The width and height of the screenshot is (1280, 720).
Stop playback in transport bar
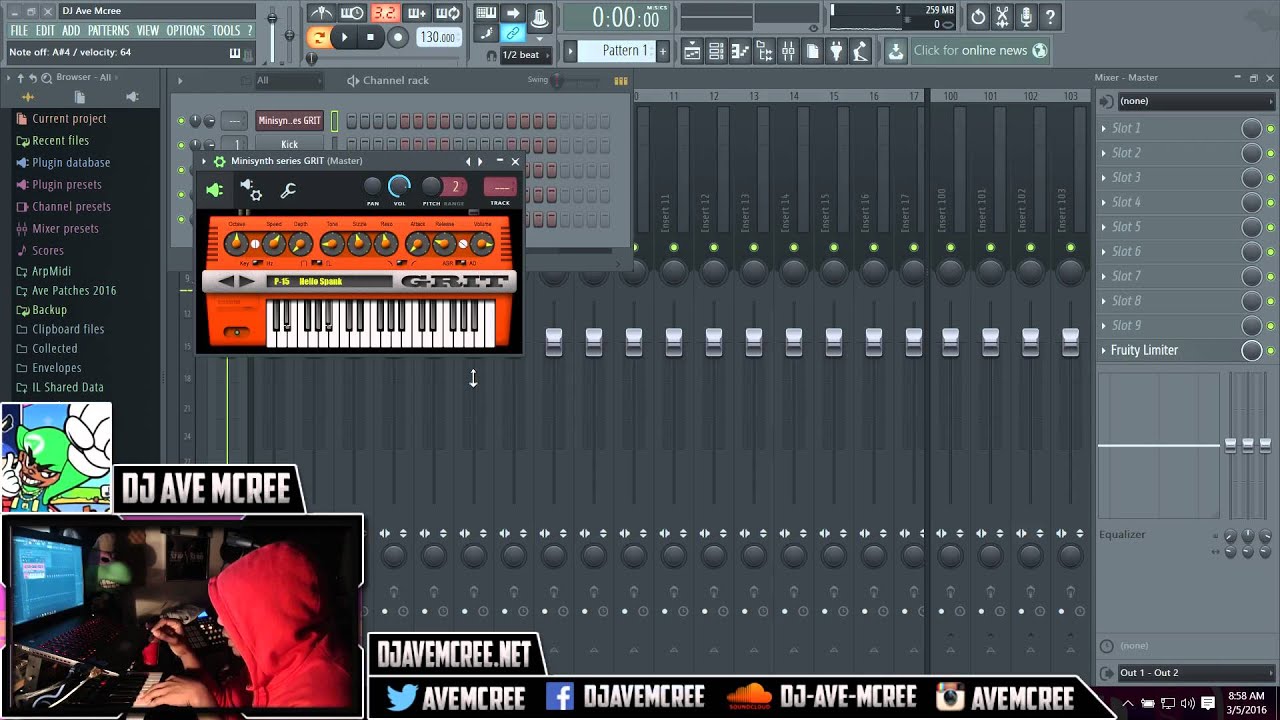click(370, 37)
